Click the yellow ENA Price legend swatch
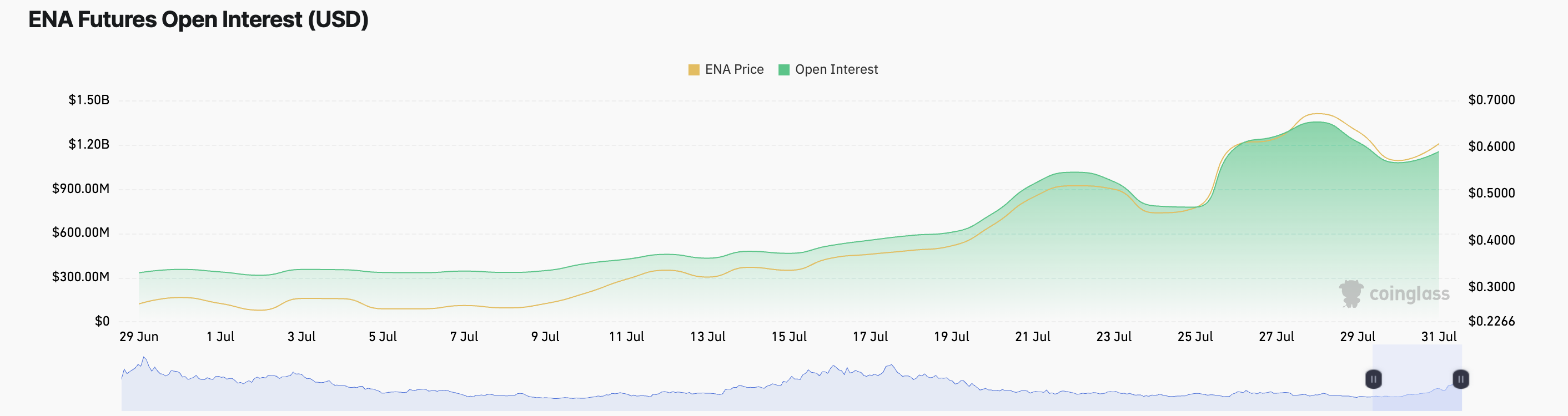The width and height of the screenshot is (1568, 416). [x=694, y=70]
